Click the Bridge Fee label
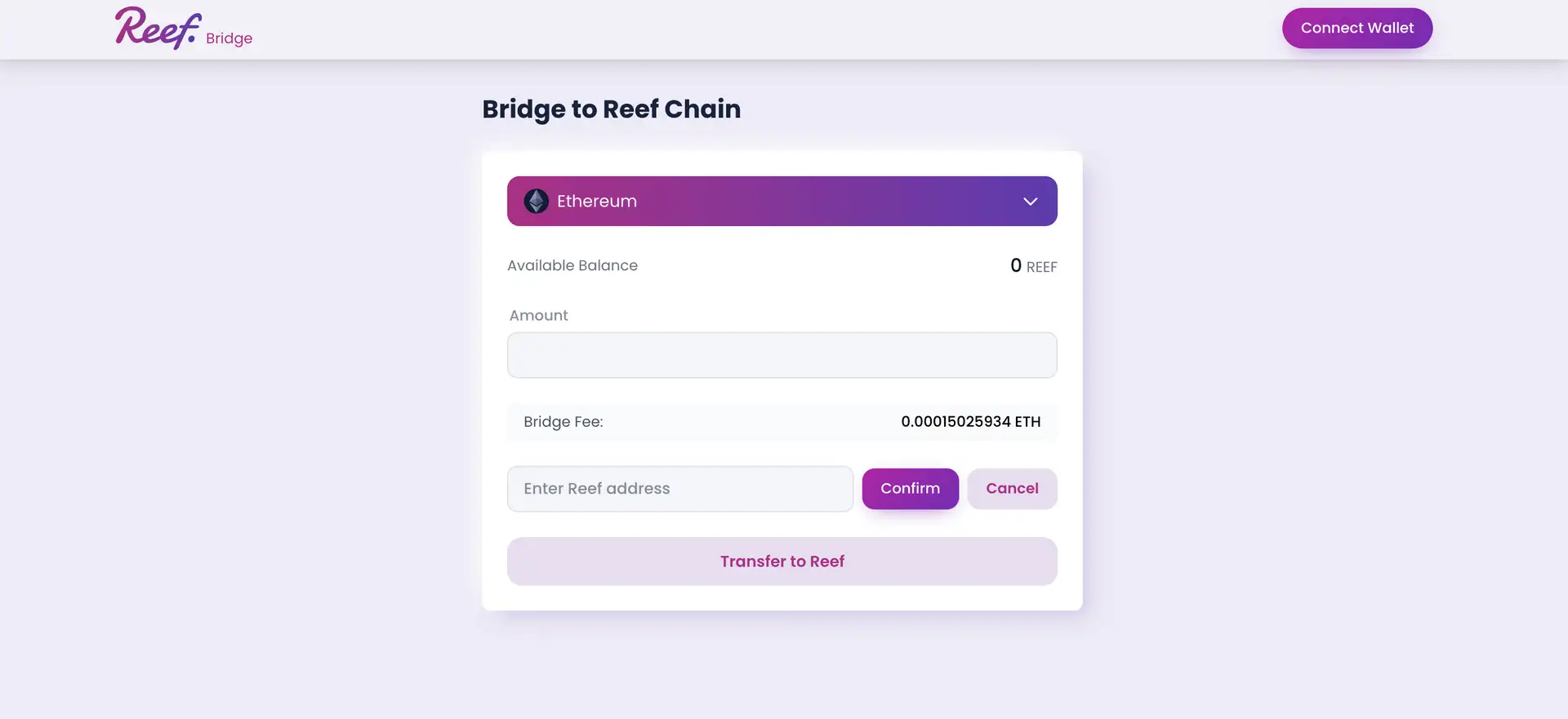The width and height of the screenshot is (1568, 719). point(563,422)
